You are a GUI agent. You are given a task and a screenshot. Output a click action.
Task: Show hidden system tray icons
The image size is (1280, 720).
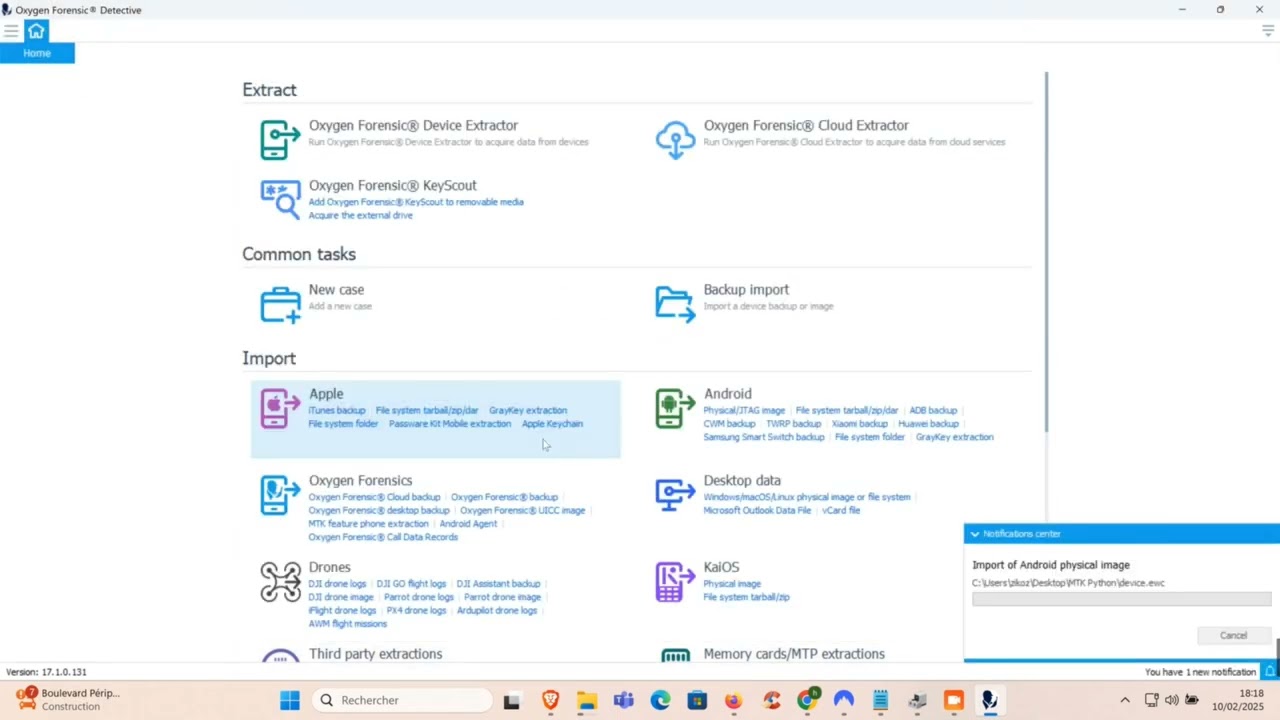tap(1125, 700)
